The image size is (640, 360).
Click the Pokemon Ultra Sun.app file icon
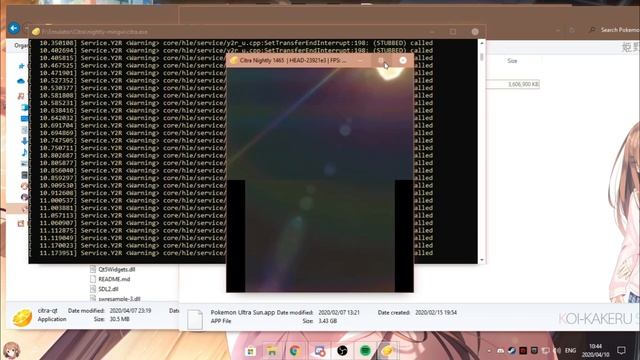tap(195, 319)
